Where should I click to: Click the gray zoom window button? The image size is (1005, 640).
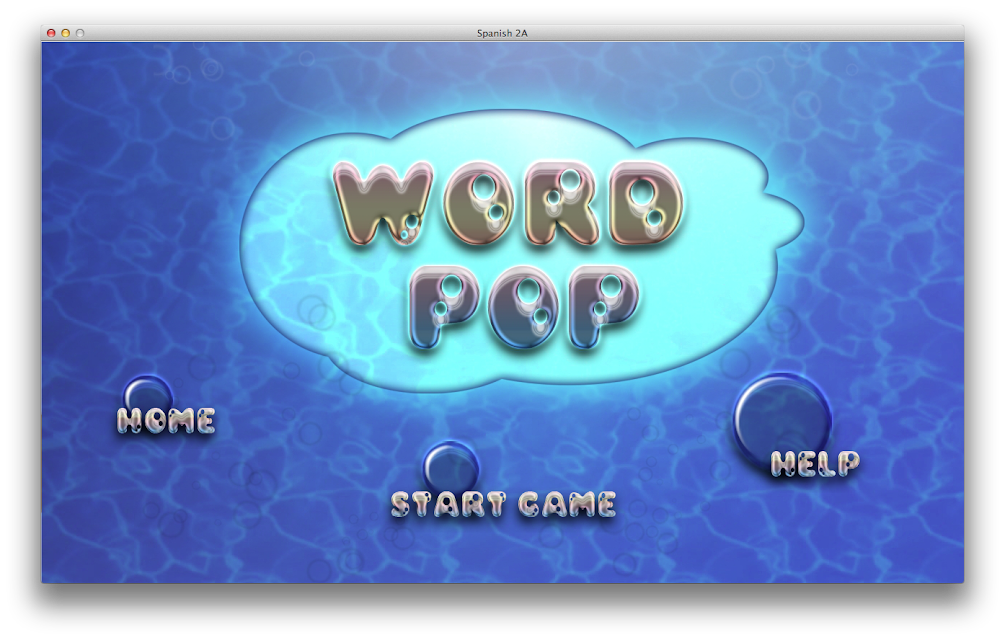pyautogui.click(x=81, y=33)
